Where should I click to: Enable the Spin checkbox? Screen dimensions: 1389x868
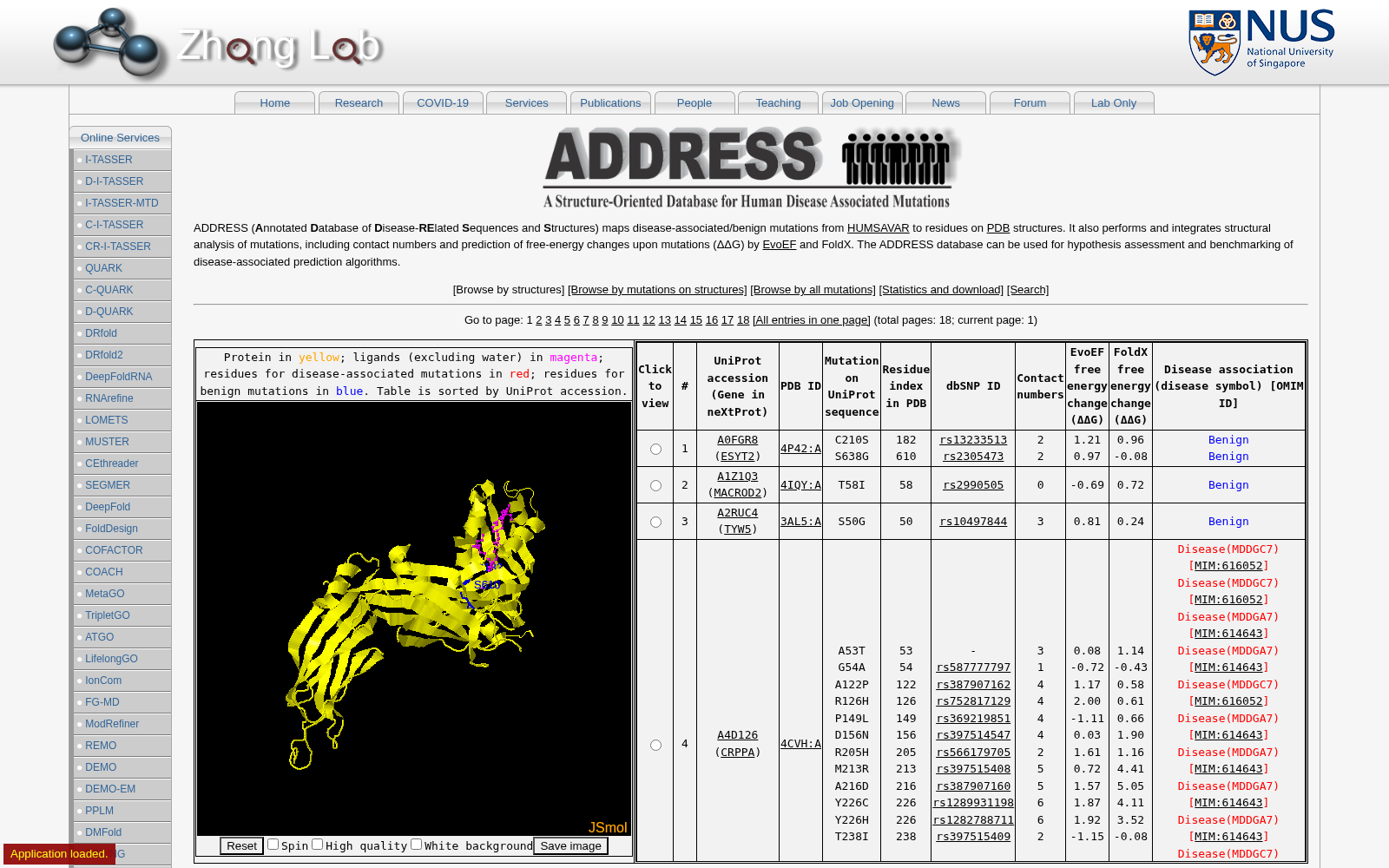[x=273, y=845]
